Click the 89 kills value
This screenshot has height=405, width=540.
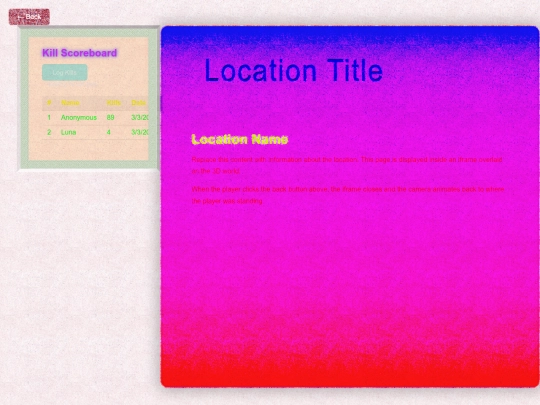pyautogui.click(x=111, y=117)
